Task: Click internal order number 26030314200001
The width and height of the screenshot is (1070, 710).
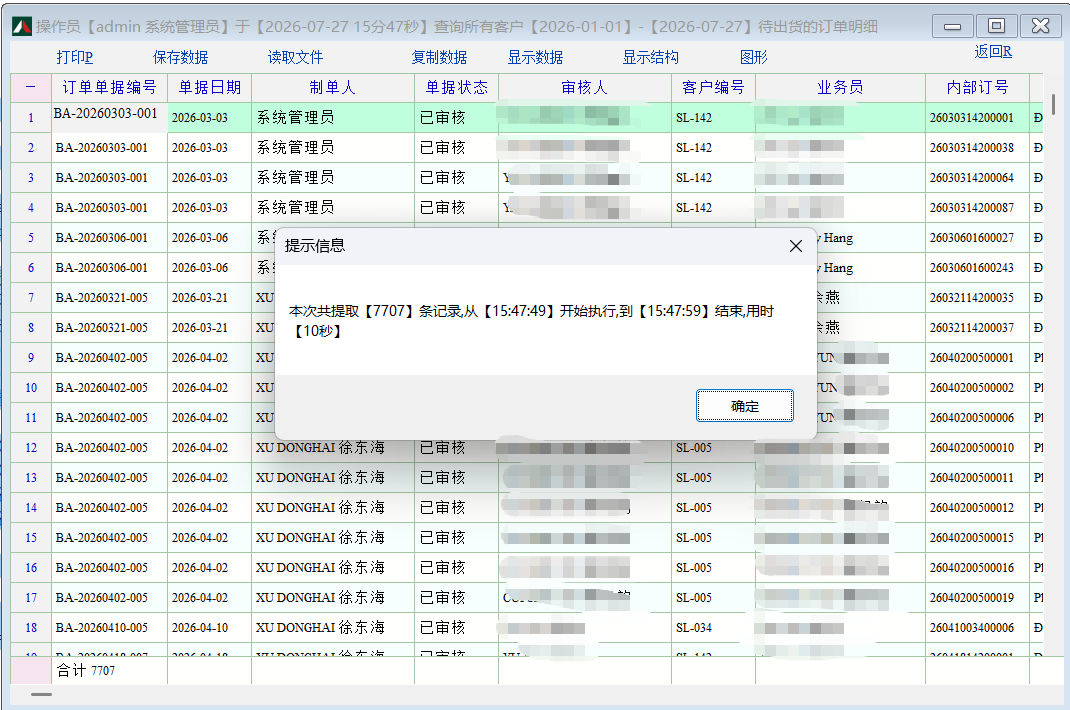Action: click(x=977, y=117)
